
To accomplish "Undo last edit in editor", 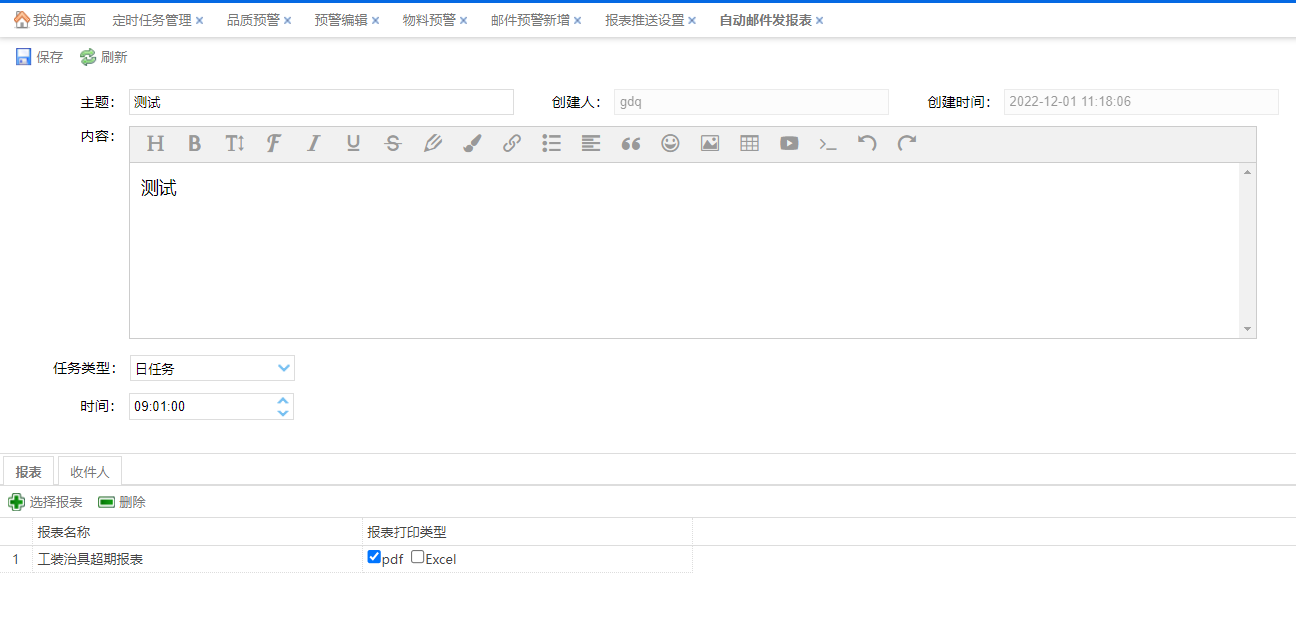I will coord(867,143).
